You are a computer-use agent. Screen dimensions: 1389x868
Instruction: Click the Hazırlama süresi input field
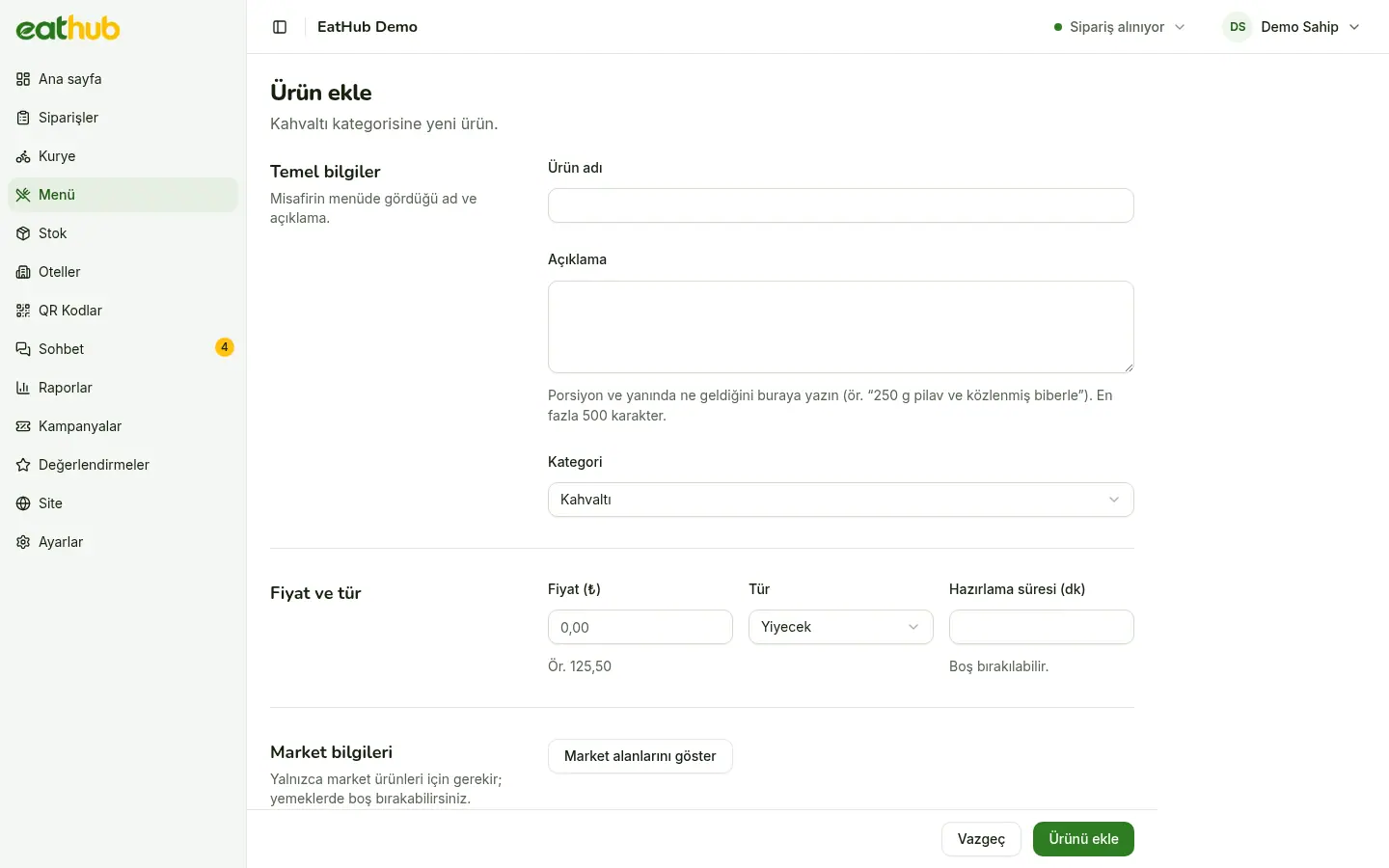point(1042,627)
